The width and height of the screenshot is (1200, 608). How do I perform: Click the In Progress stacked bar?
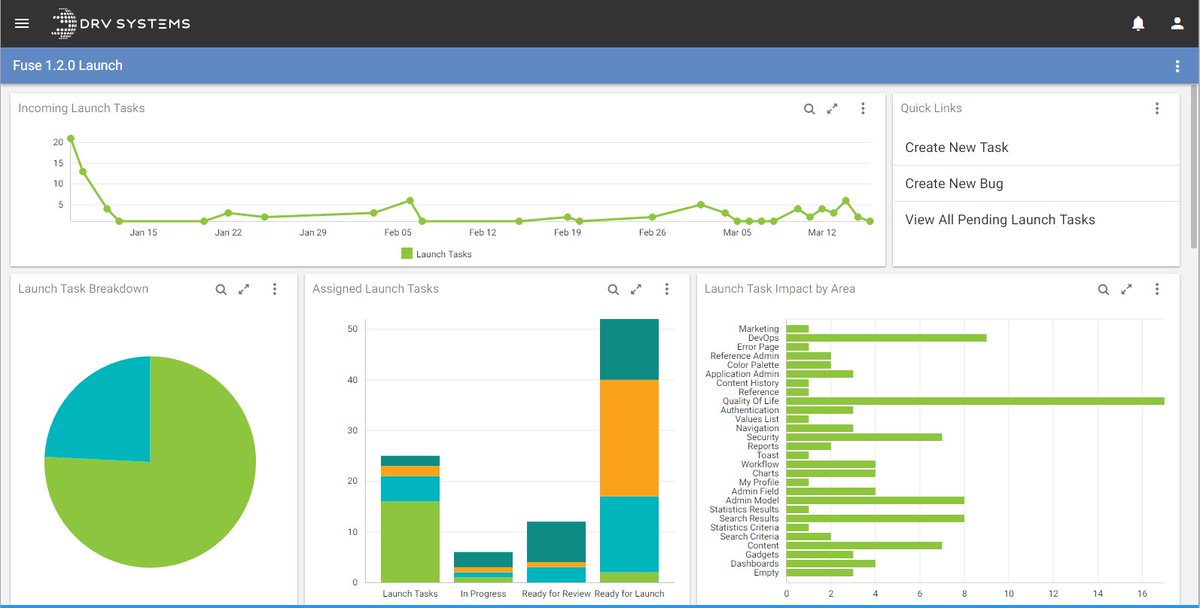[483, 567]
